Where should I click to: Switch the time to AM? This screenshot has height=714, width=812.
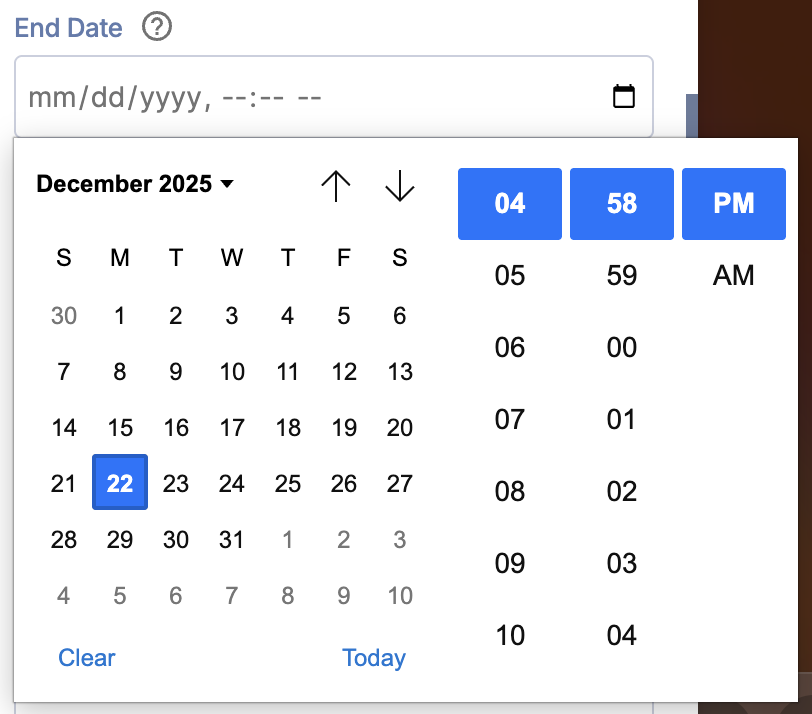coord(733,275)
